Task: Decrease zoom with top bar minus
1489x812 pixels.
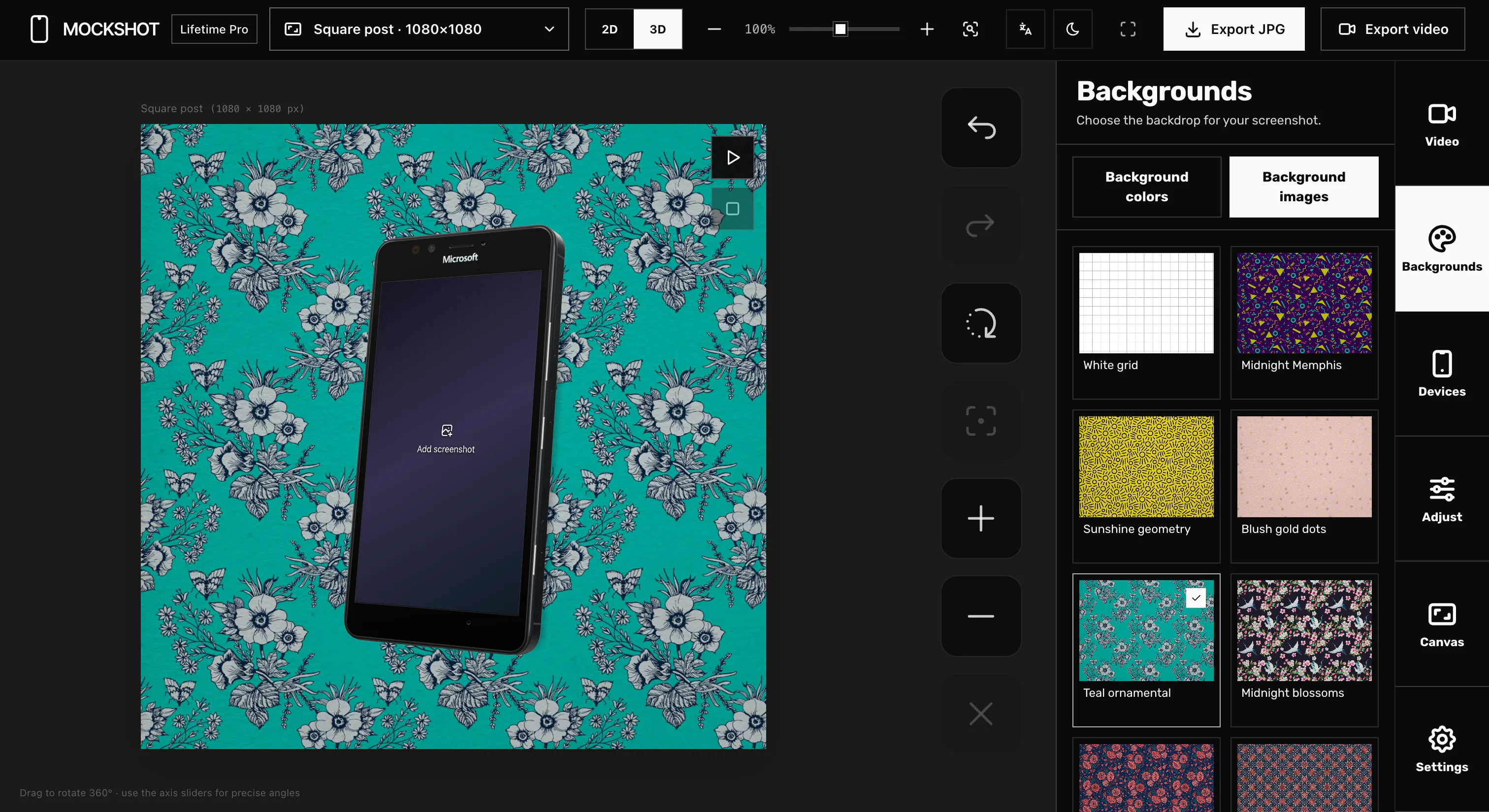Action: click(714, 29)
